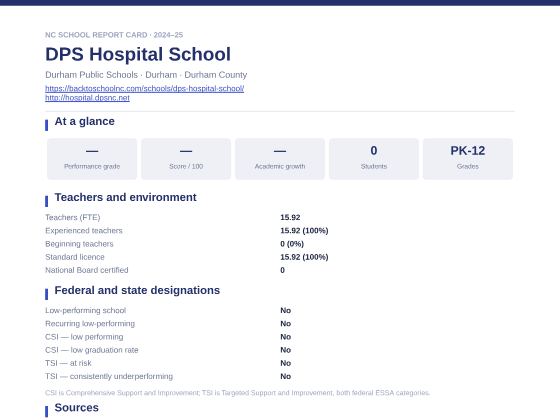Select the No value for CSI — low graduation rate
This screenshot has height=420, width=560.
(286, 350)
